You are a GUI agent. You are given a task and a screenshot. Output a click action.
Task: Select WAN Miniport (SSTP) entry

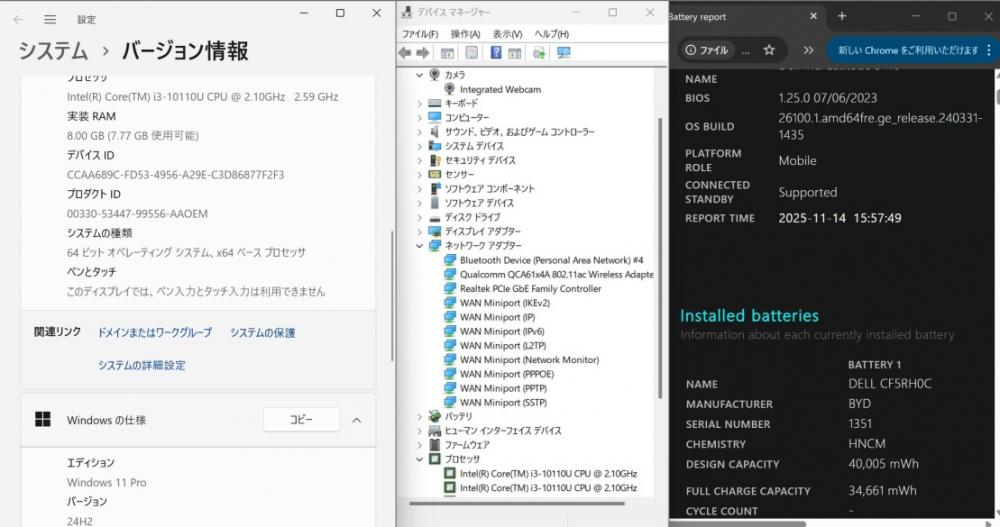[x=496, y=403]
